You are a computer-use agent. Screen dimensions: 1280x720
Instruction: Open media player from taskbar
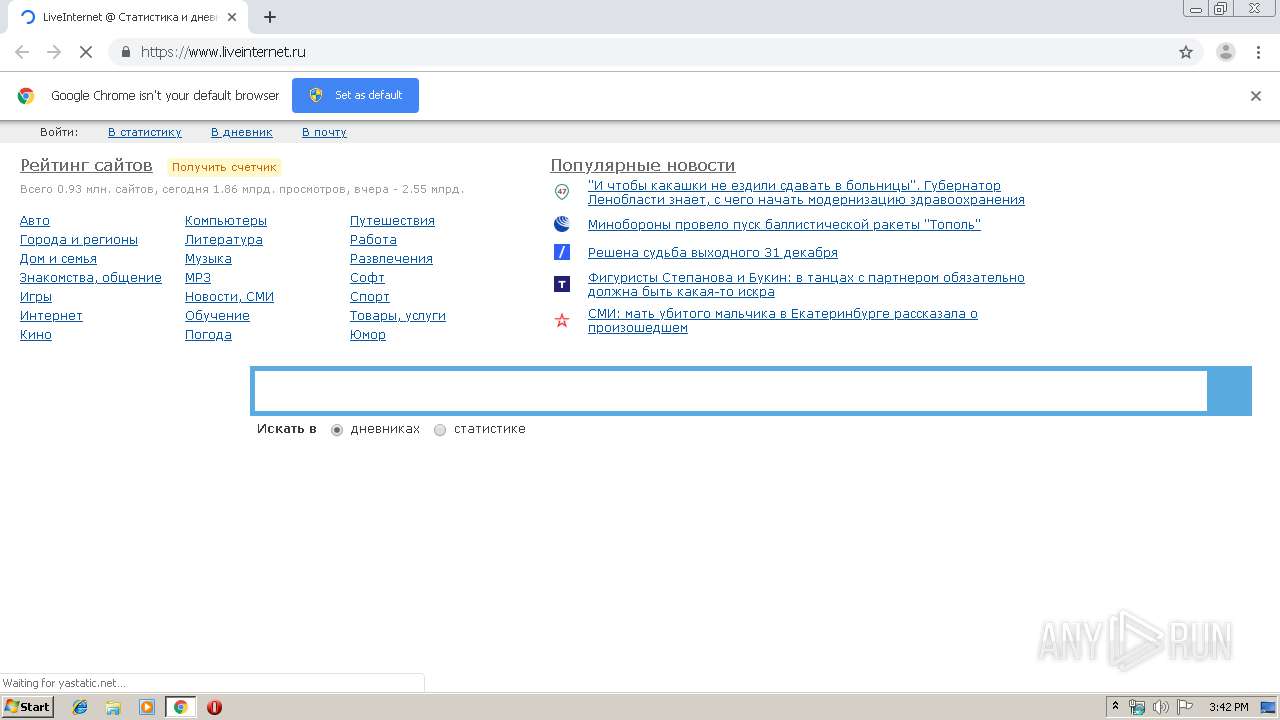pyautogui.click(x=147, y=707)
